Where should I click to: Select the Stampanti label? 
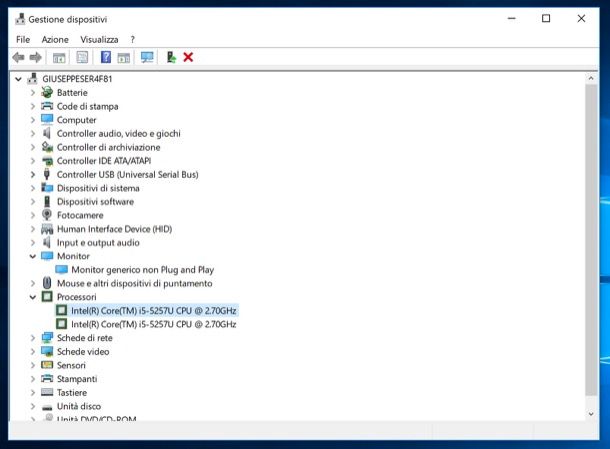point(77,379)
